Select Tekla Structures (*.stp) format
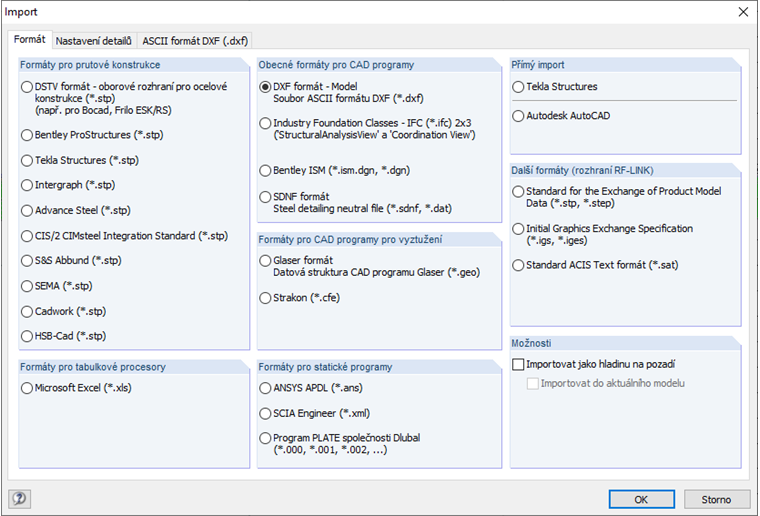This screenshot has width=760, height=516. (x=27, y=159)
